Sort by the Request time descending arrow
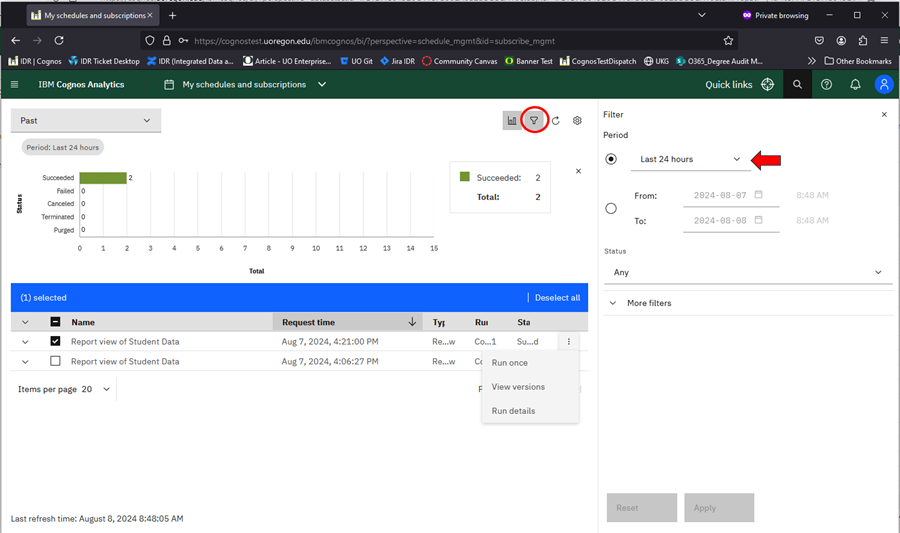The height and width of the screenshot is (533, 900). [x=412, y=322]
